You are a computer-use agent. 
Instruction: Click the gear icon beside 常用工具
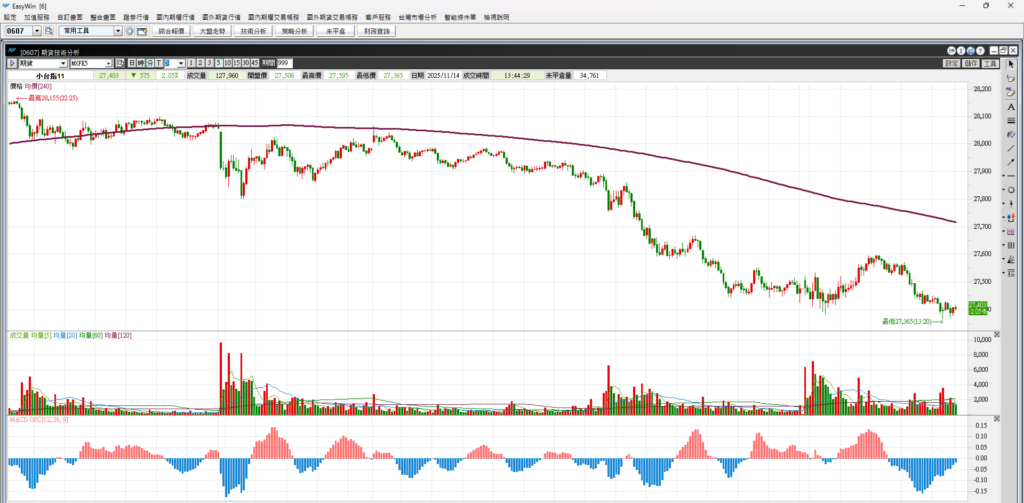click(x=129, y=32)
